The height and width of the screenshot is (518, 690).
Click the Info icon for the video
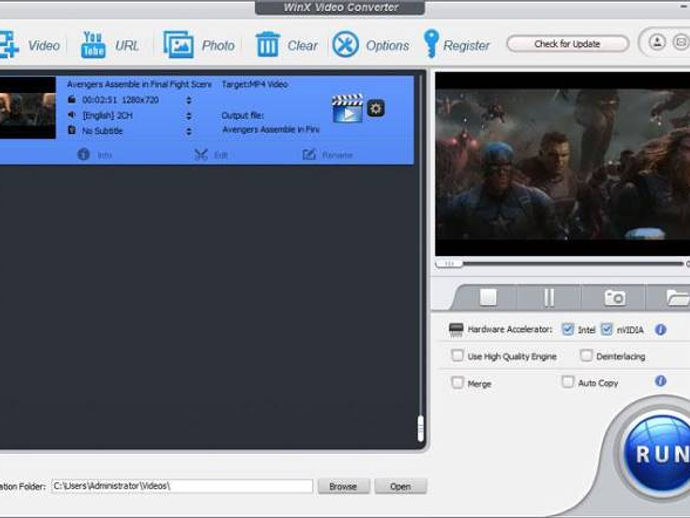point(84,154)
